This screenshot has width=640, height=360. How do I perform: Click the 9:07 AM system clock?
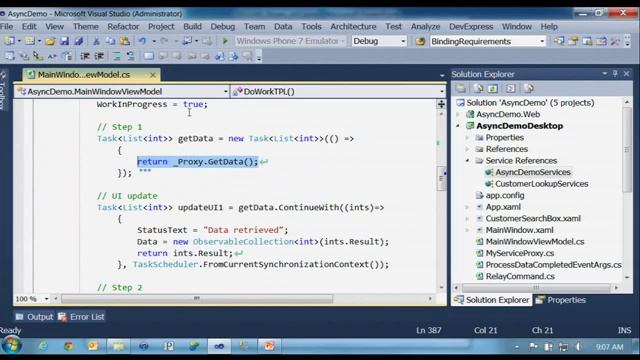(609, 347)
